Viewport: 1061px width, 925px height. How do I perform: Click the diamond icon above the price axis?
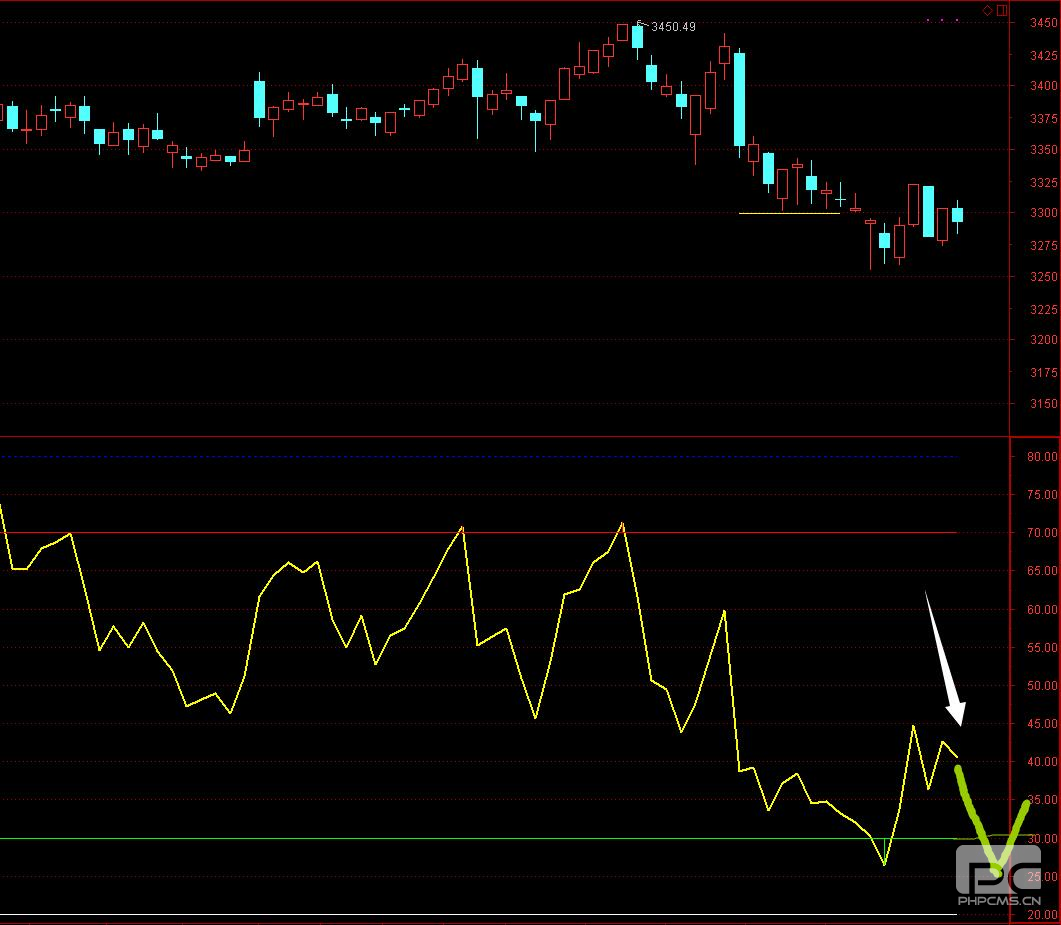point(987,10)
